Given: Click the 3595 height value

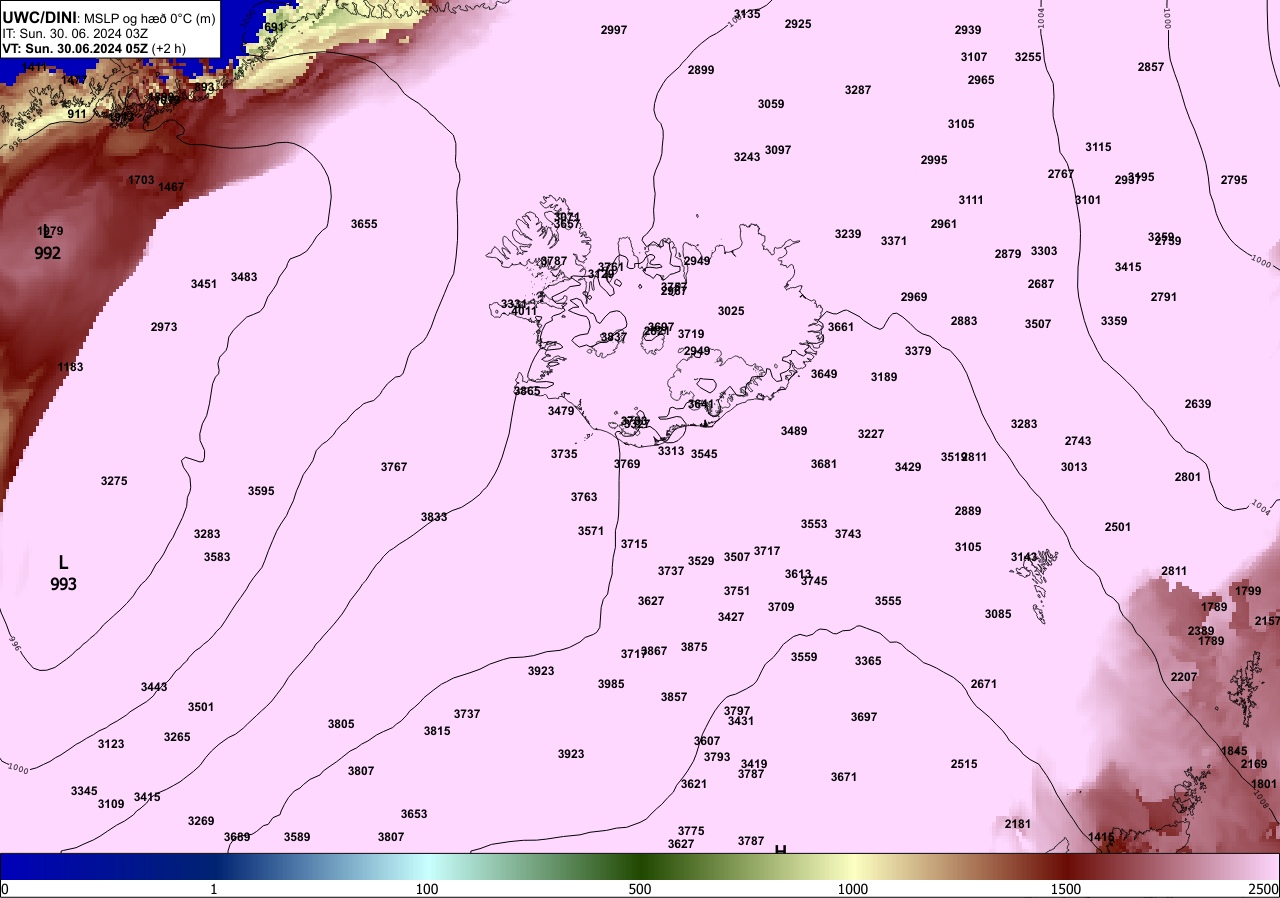Looking at the screenshot, I should coord(261,491).
